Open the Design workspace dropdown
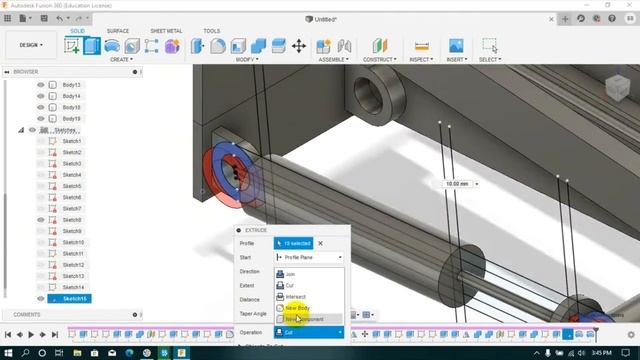The image size is (640, 360). coord(31,45)
